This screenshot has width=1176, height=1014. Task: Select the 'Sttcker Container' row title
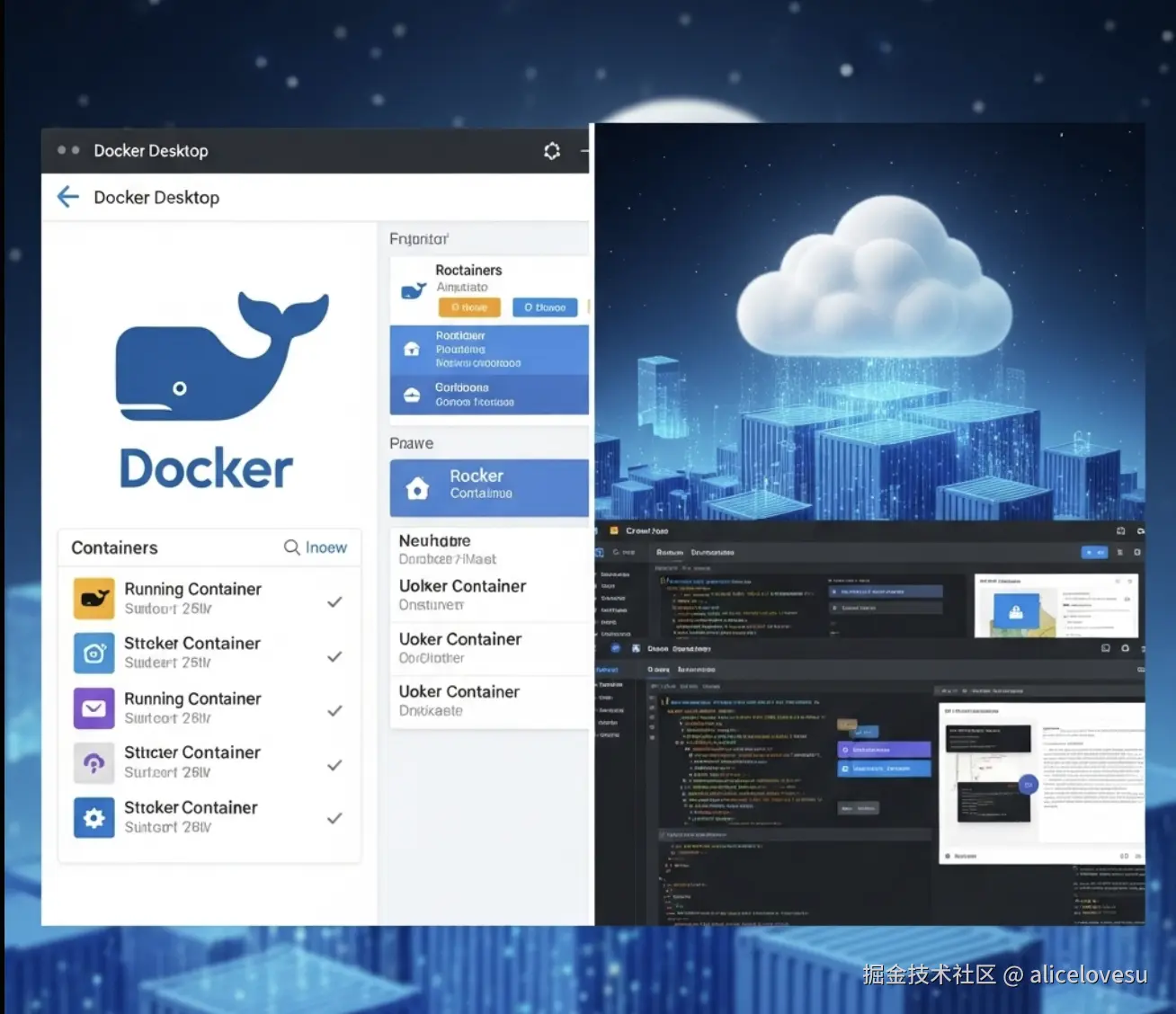192,644
